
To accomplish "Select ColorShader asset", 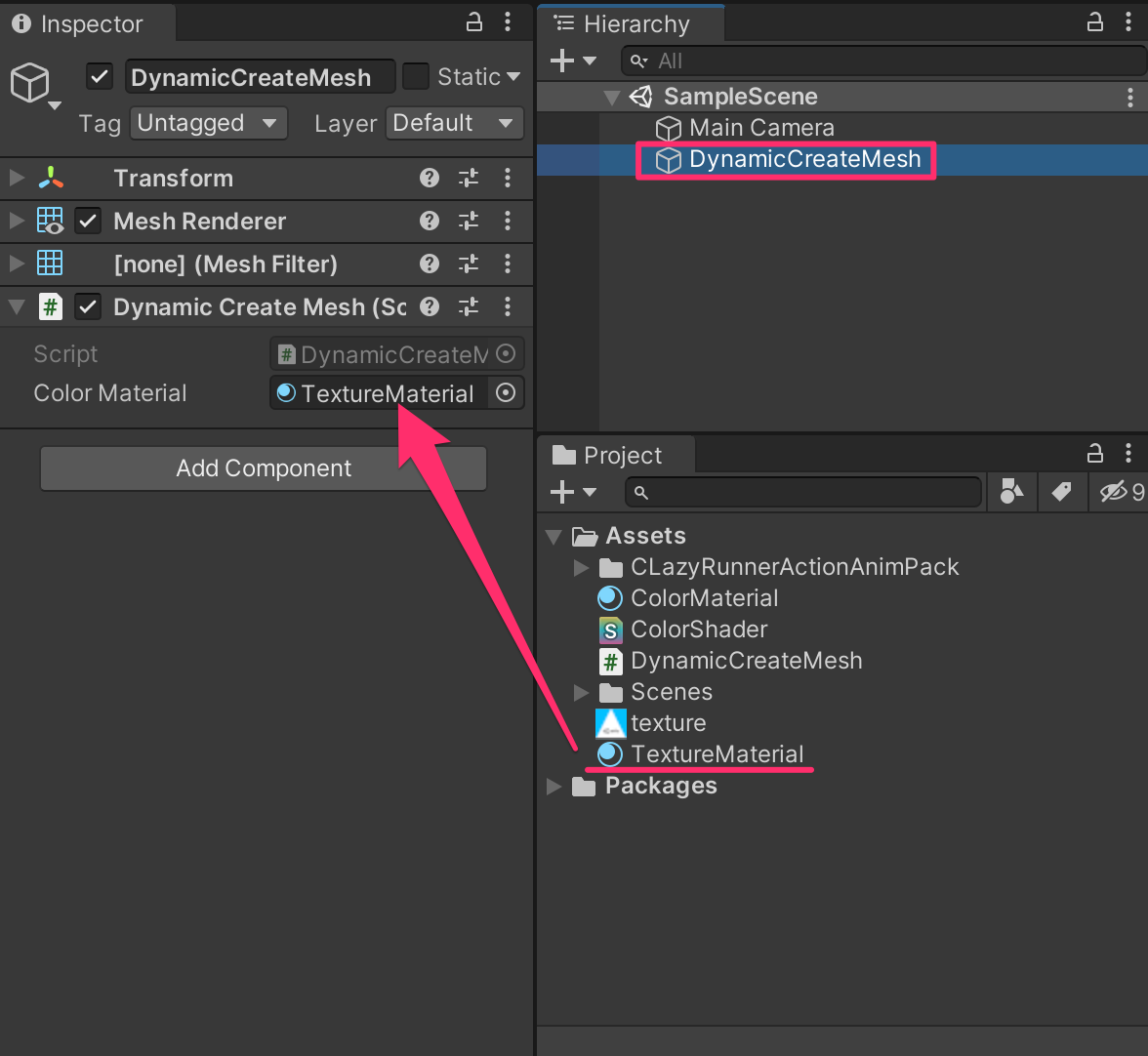I will pos(699,630).
